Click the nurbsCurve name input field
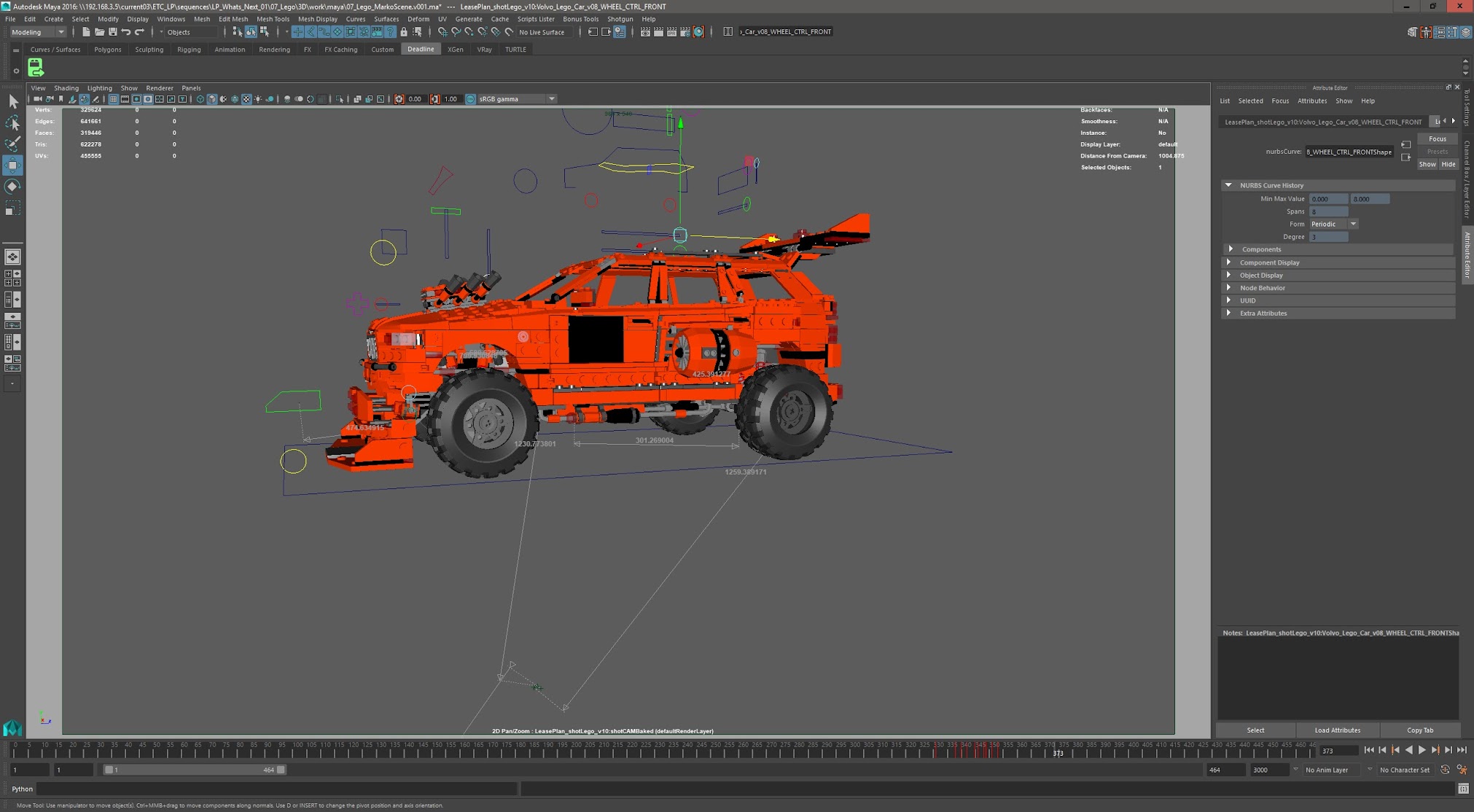Screen dimensions: 1474x812 point(1349,152)
